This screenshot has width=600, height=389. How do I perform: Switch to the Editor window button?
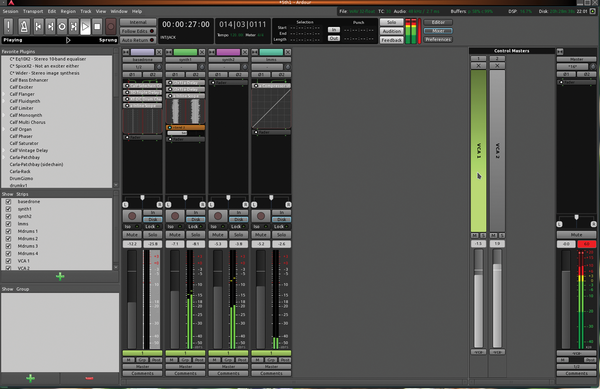pyautogui.click(x=438, y=22)
